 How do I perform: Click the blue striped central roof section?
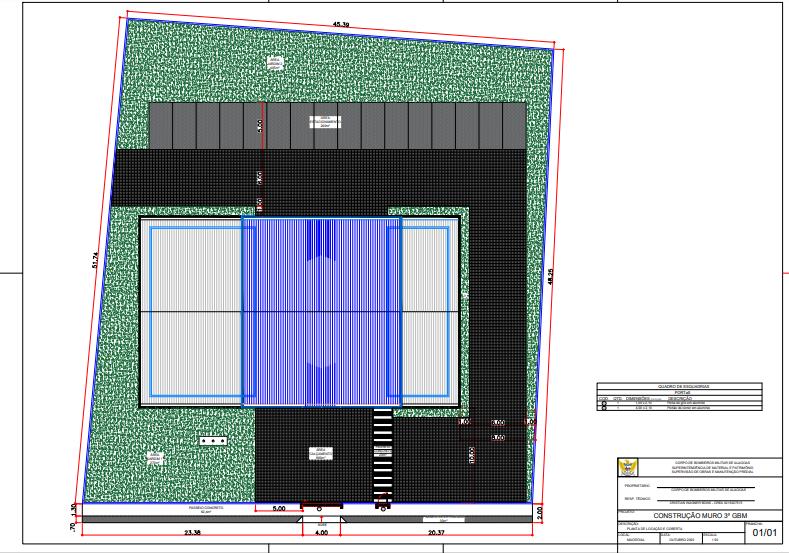[x=315, y=312]
